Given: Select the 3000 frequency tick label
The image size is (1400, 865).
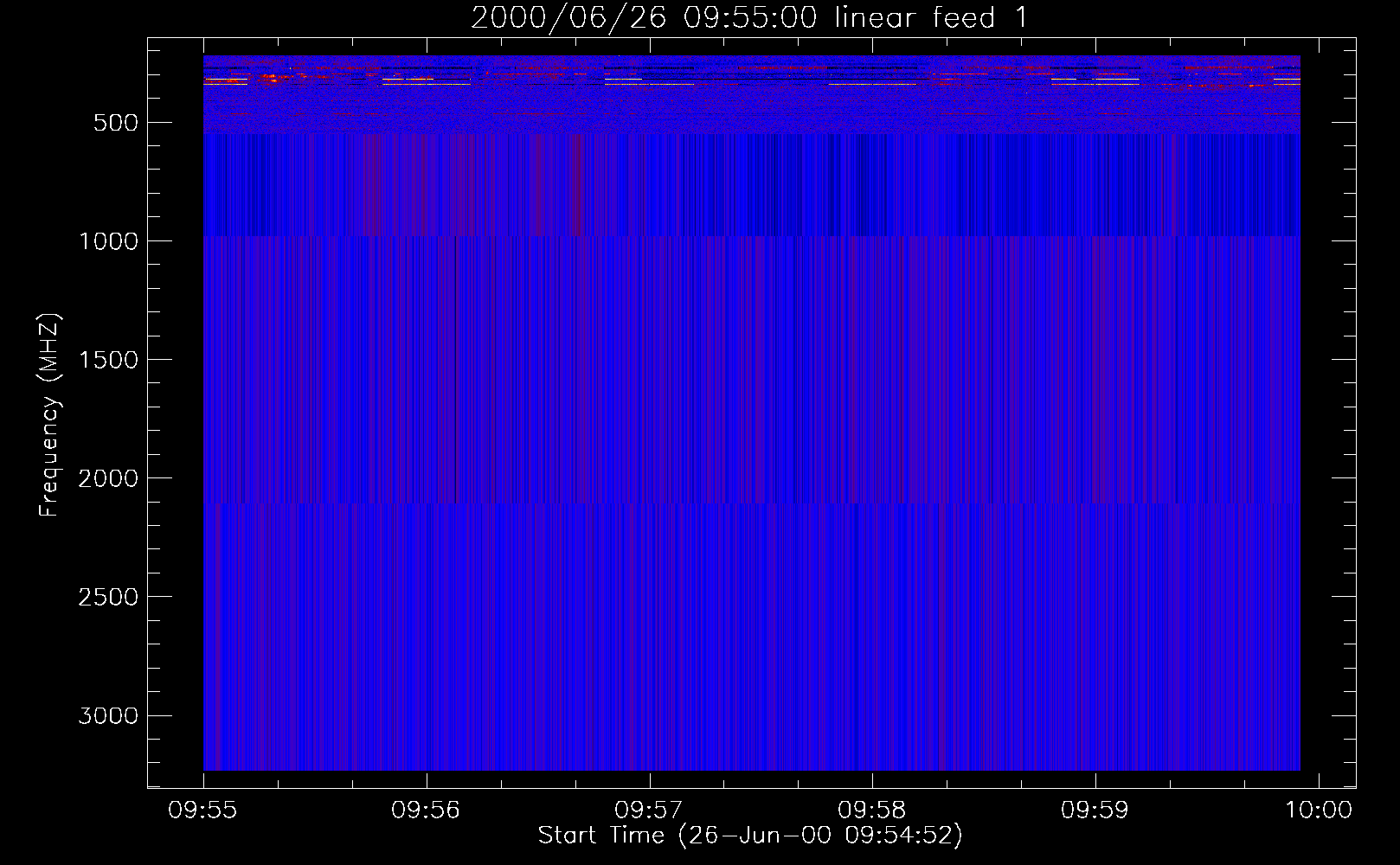Looking at the screenshot, I should click(x=108, y=715).
